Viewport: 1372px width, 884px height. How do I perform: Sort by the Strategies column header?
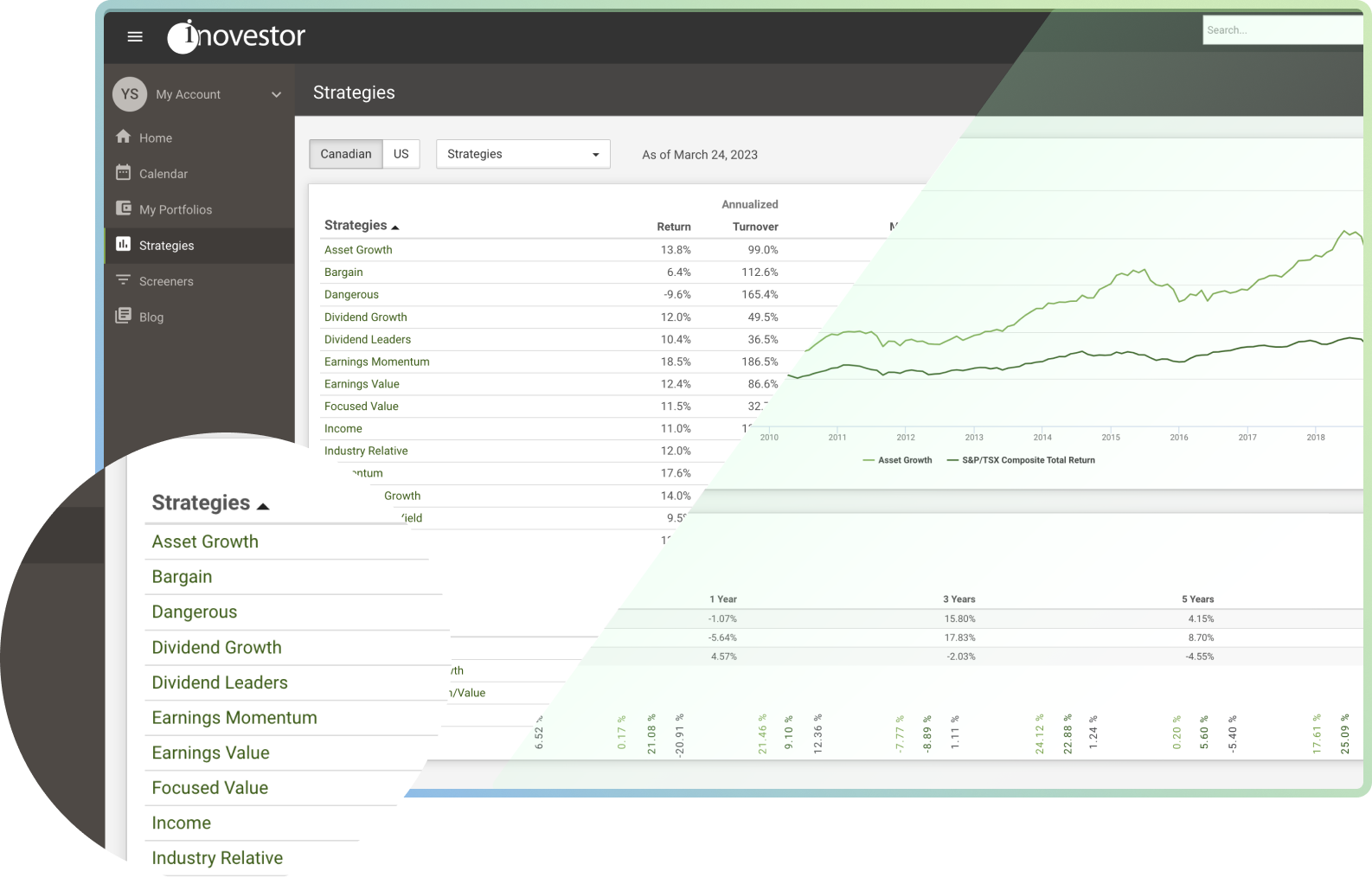coord(362,225)
